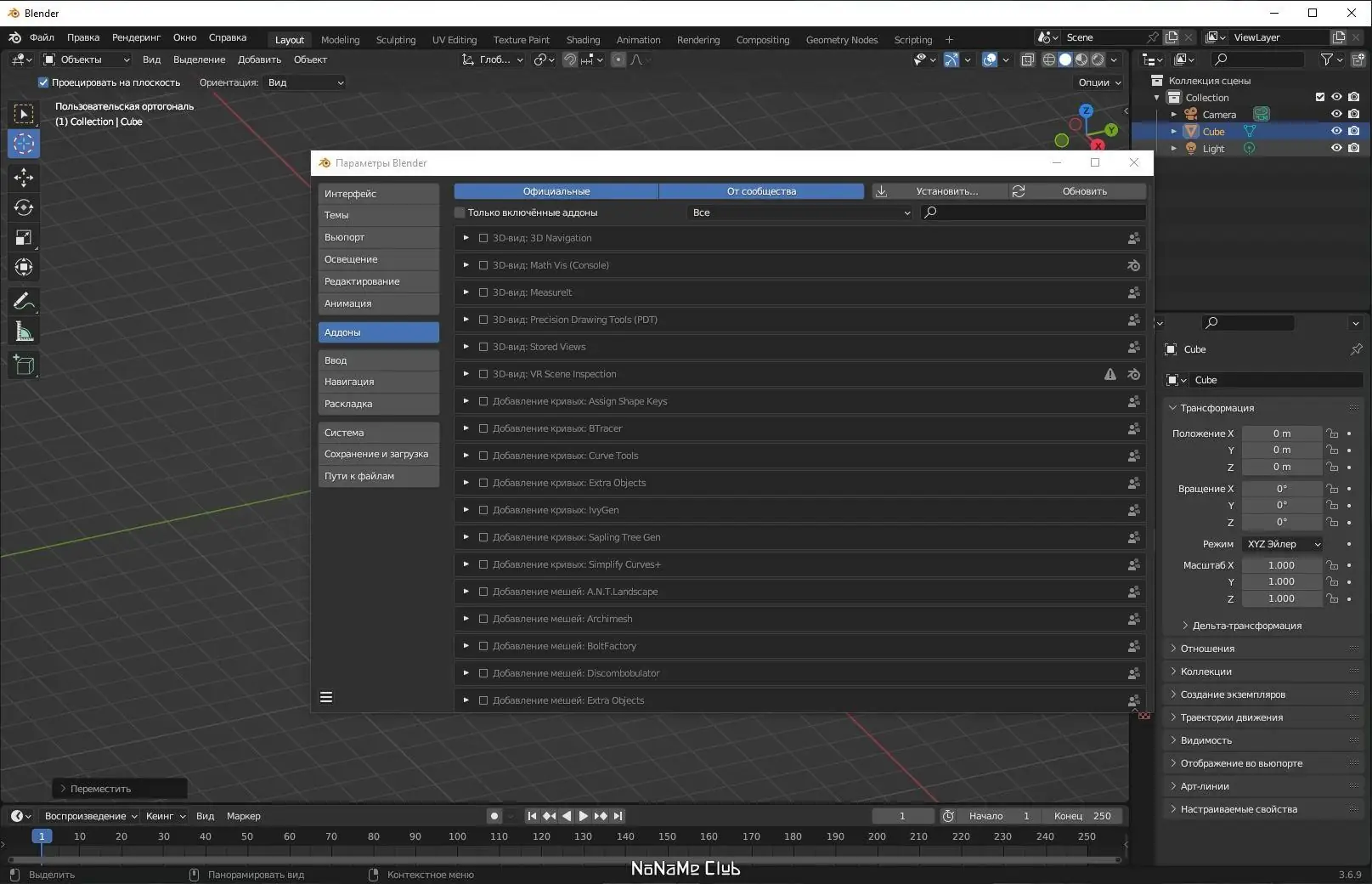Open the rotation mode XYZ Euler dropdown
Screen dimensions: 1372x884
pos(1283,544)
